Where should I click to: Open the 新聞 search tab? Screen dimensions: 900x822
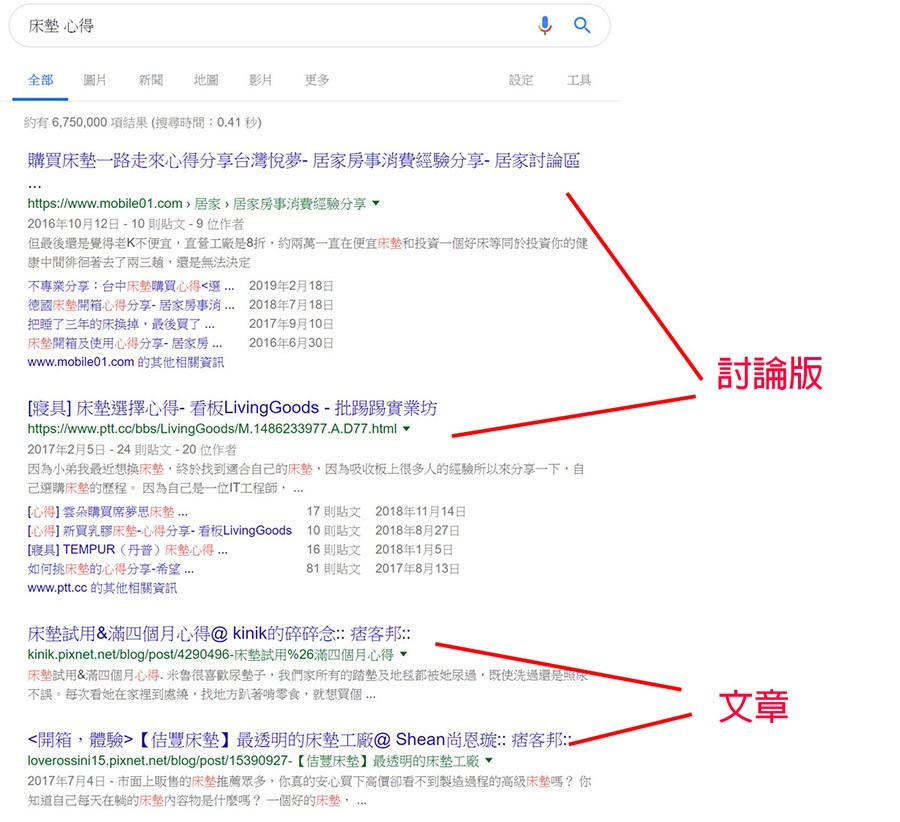coord(151,80)
